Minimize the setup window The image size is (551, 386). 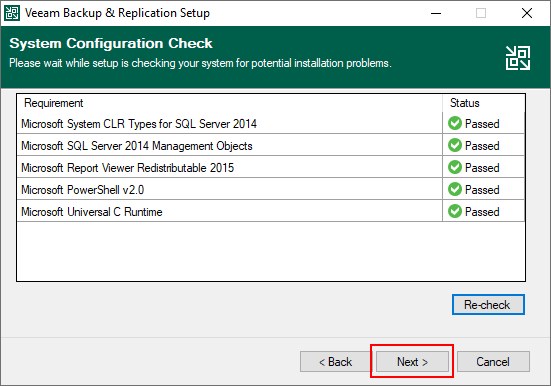[x=436, y=13]
